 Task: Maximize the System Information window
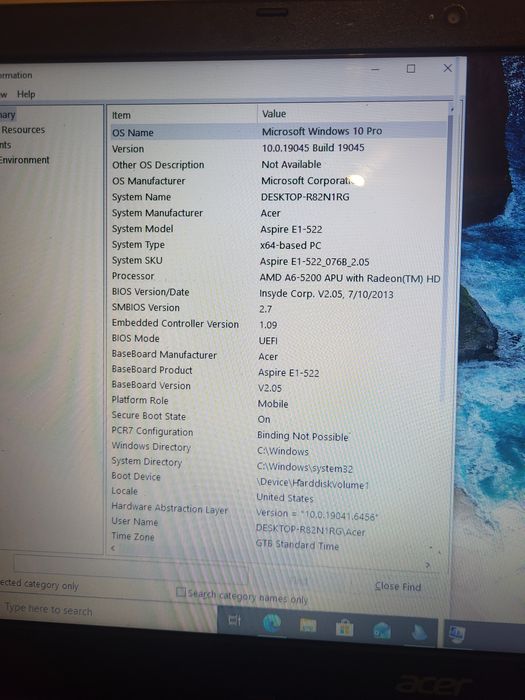click(411, 69)
